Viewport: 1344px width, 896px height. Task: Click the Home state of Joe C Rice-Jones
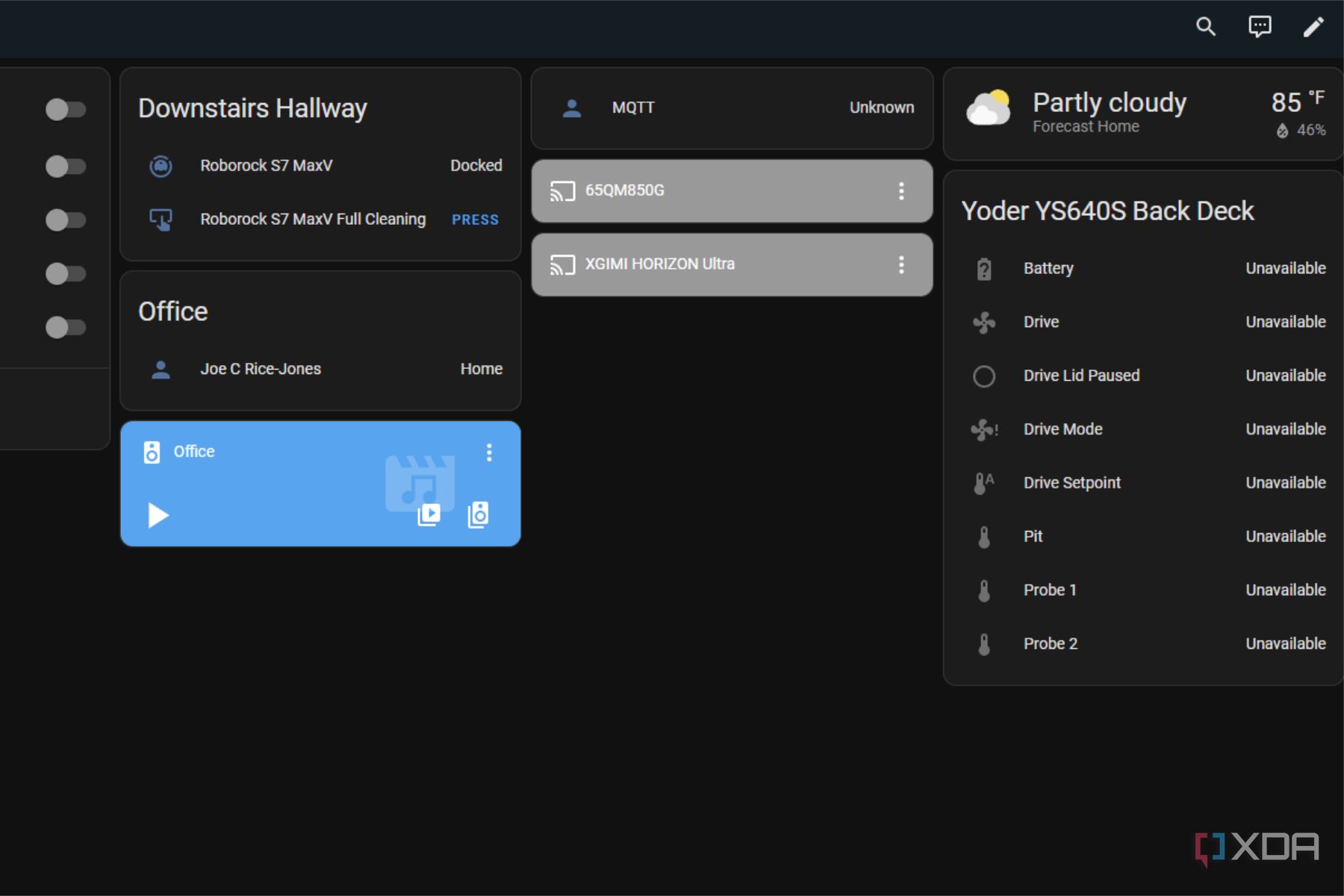point(482,369)
